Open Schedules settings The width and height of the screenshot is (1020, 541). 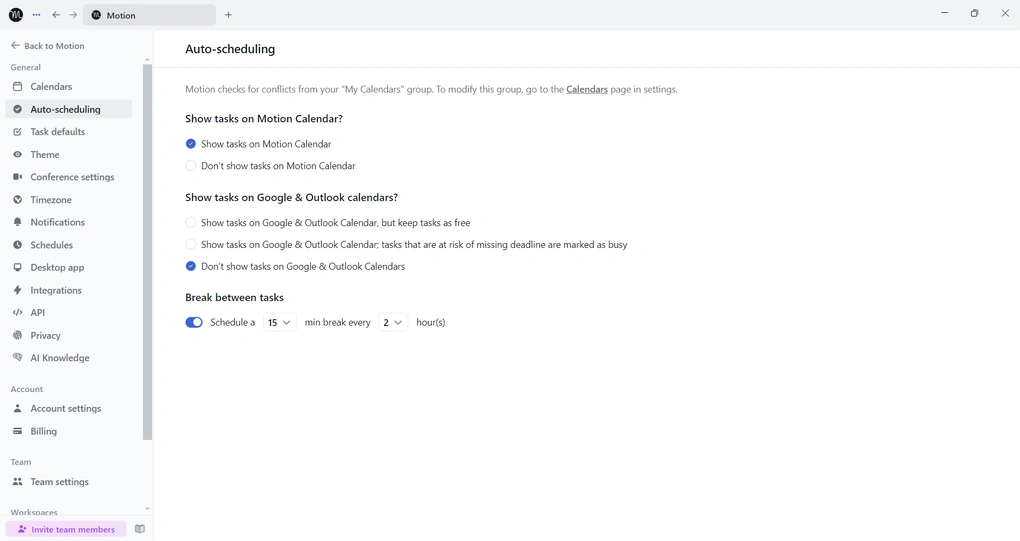pos(68,244)
